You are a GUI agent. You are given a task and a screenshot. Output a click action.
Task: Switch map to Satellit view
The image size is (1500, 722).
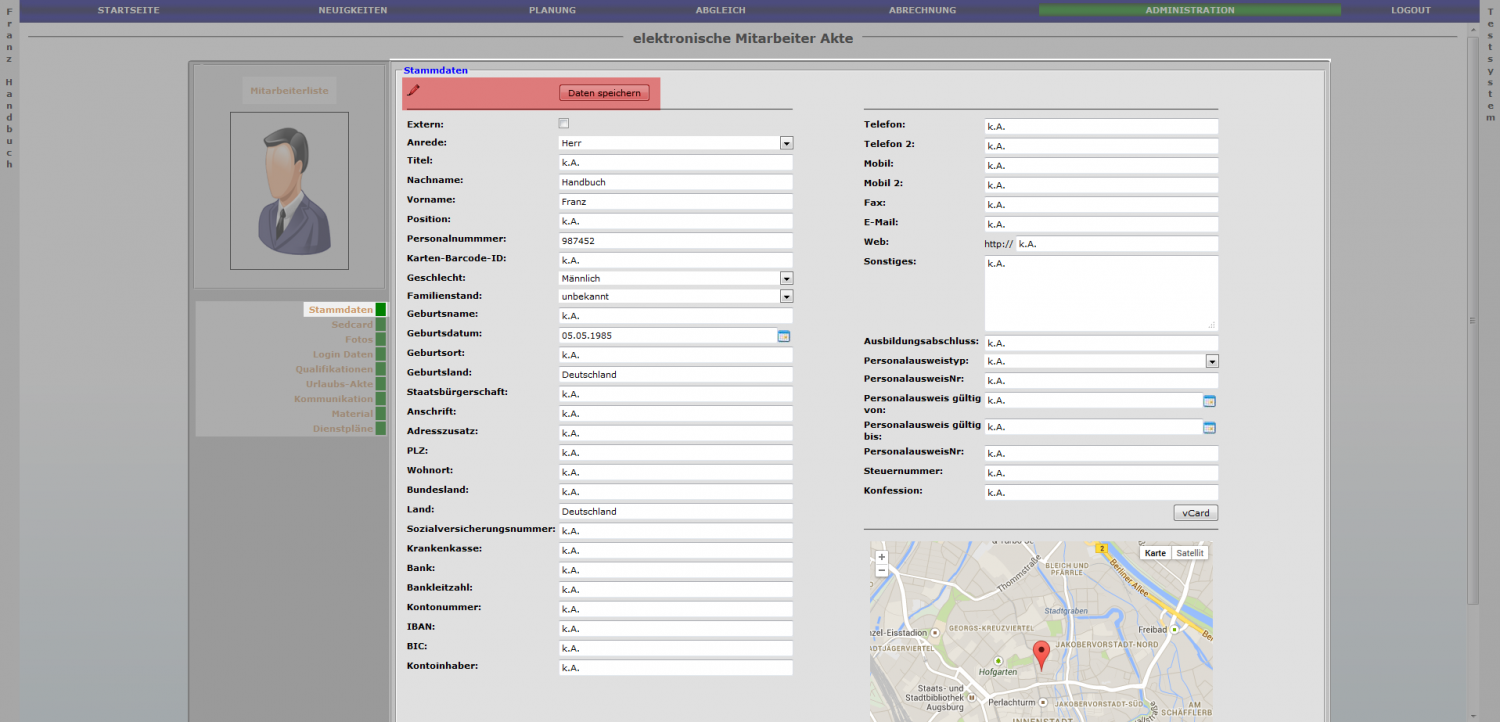tap(1190, 553)
